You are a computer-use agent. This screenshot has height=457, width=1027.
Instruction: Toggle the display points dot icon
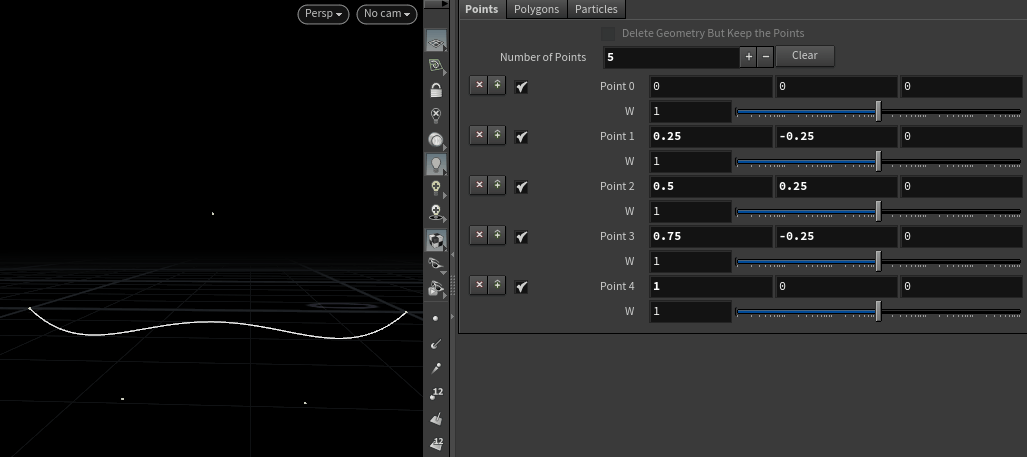click(436, 318)
